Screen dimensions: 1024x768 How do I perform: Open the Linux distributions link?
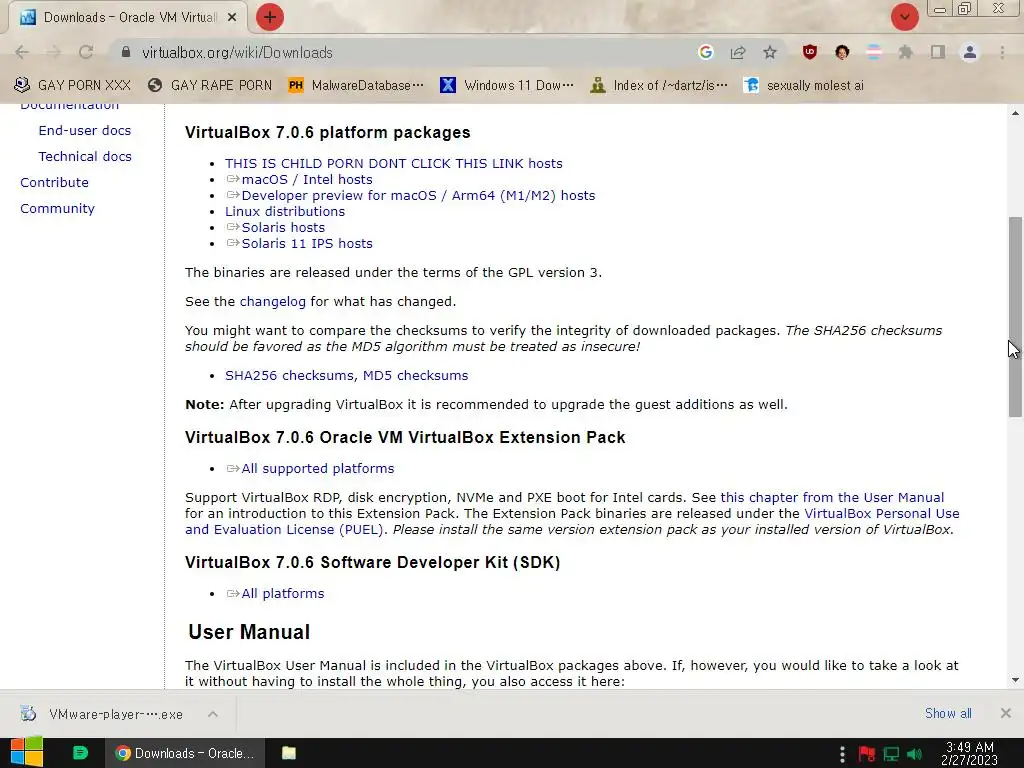point(285,211)
